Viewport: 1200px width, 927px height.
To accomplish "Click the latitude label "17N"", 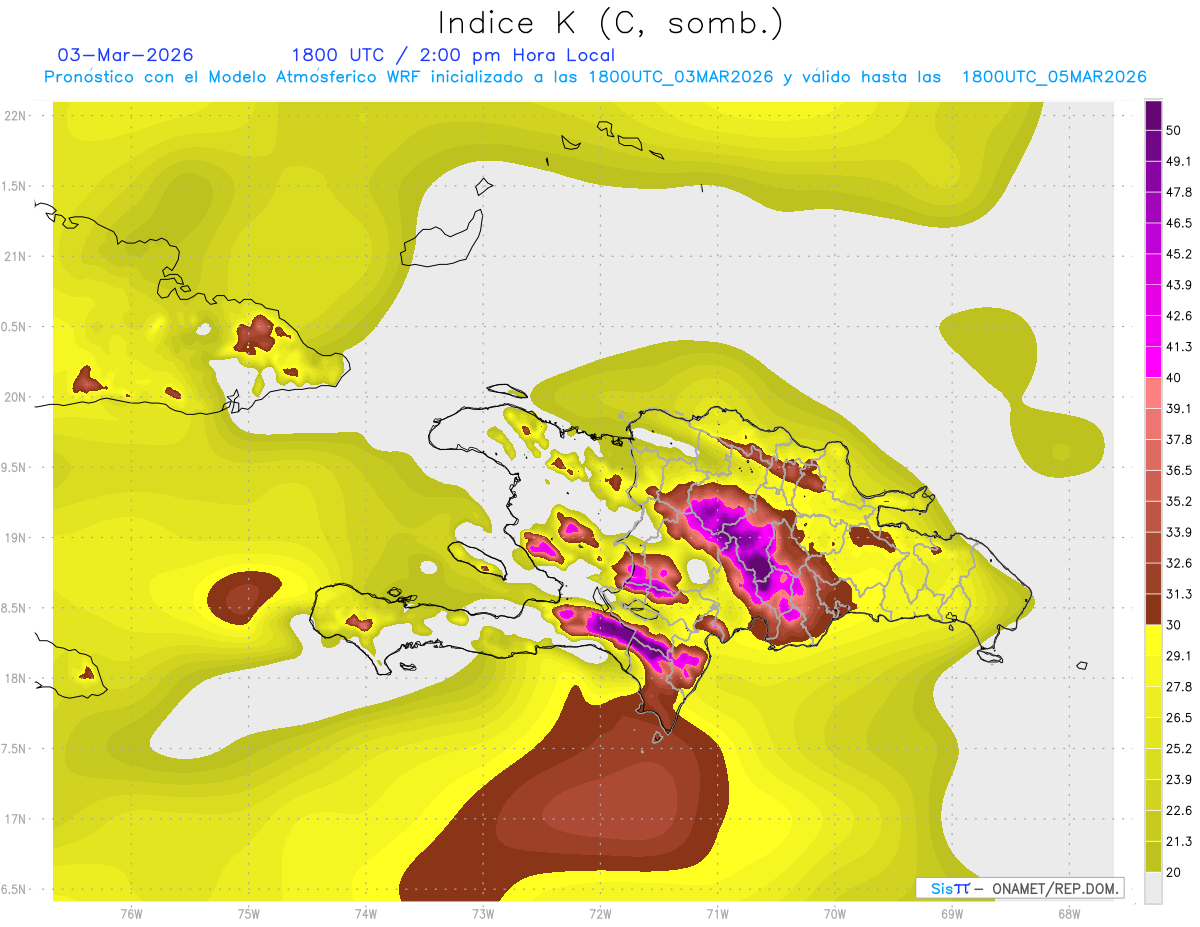I will (16, 819).
